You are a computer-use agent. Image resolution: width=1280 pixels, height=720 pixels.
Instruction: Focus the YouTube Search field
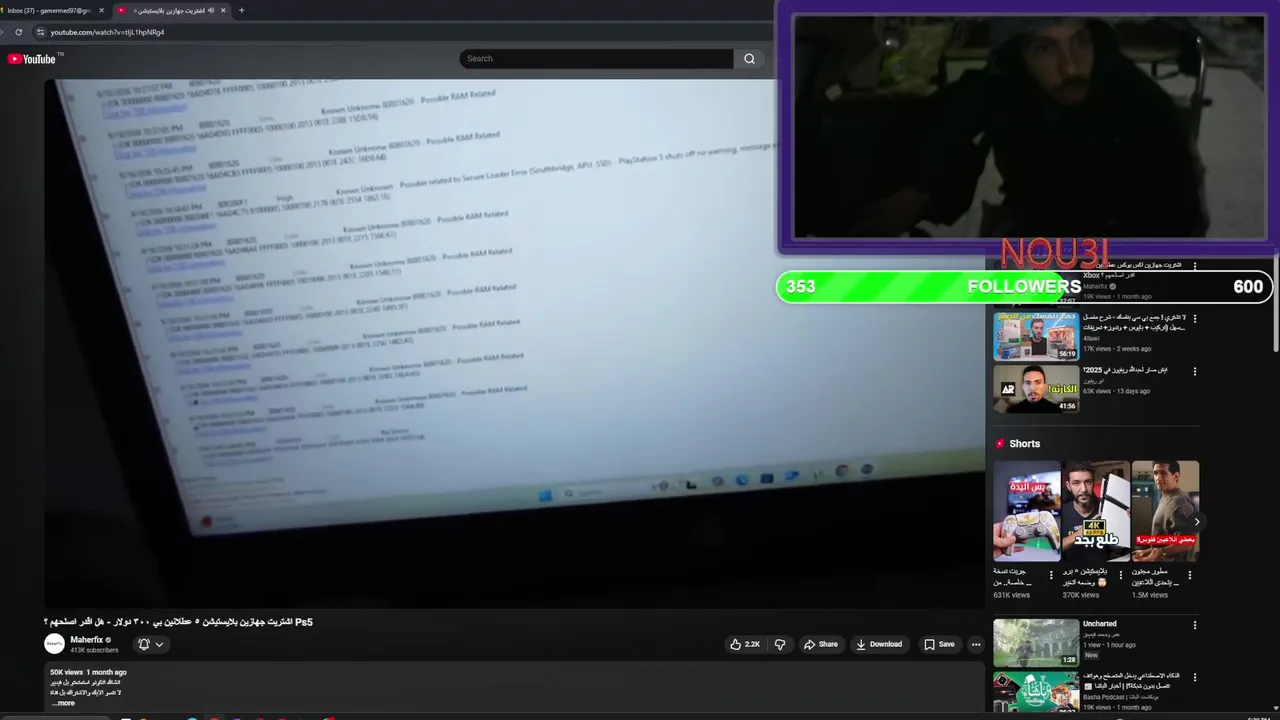596,59
